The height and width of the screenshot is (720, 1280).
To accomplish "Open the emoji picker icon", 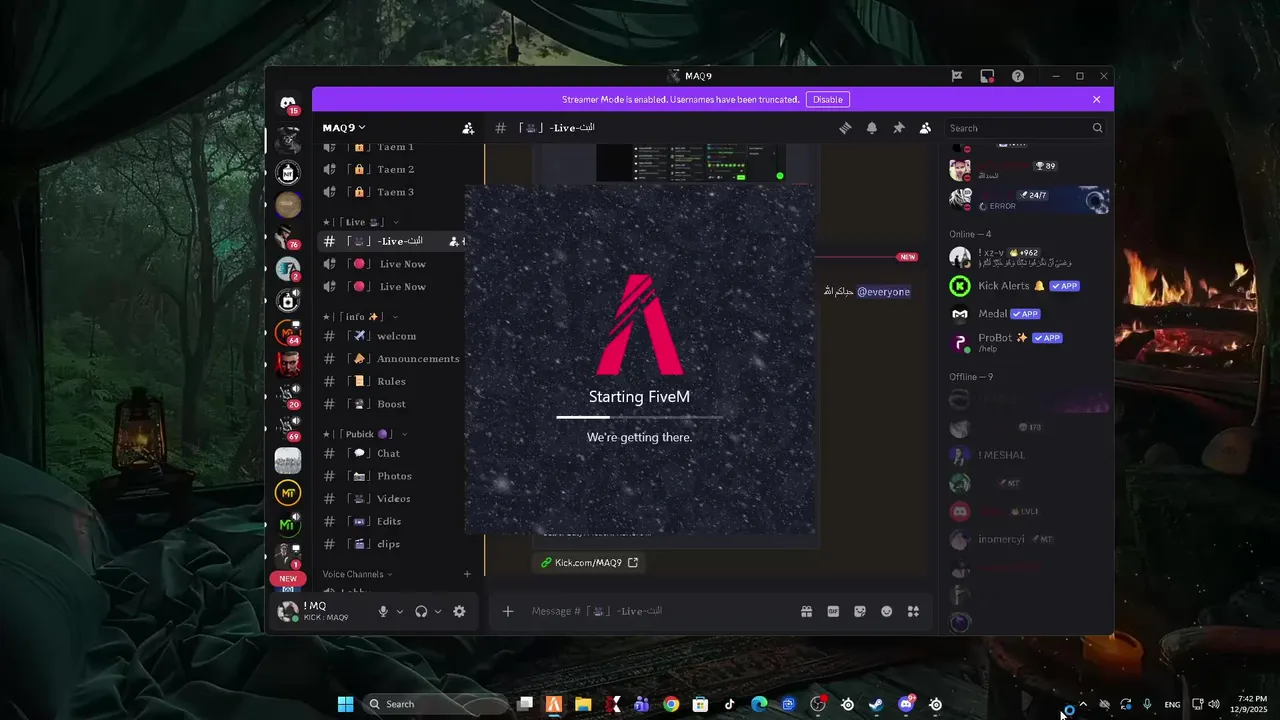I will (886, 611).
